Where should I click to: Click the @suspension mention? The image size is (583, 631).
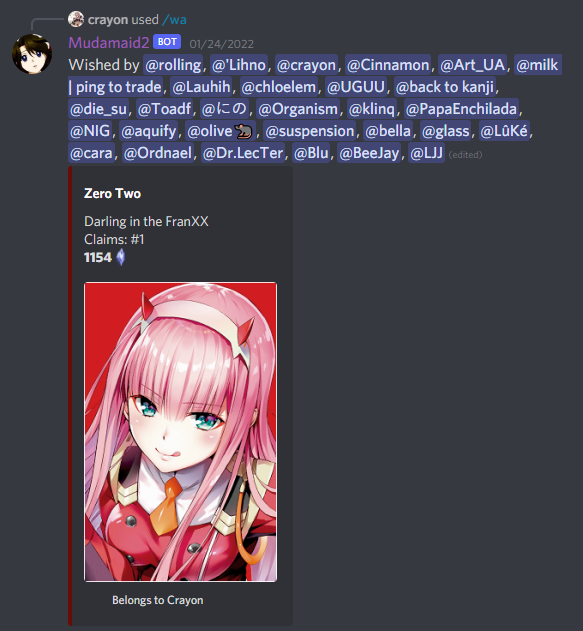point(310,131)
